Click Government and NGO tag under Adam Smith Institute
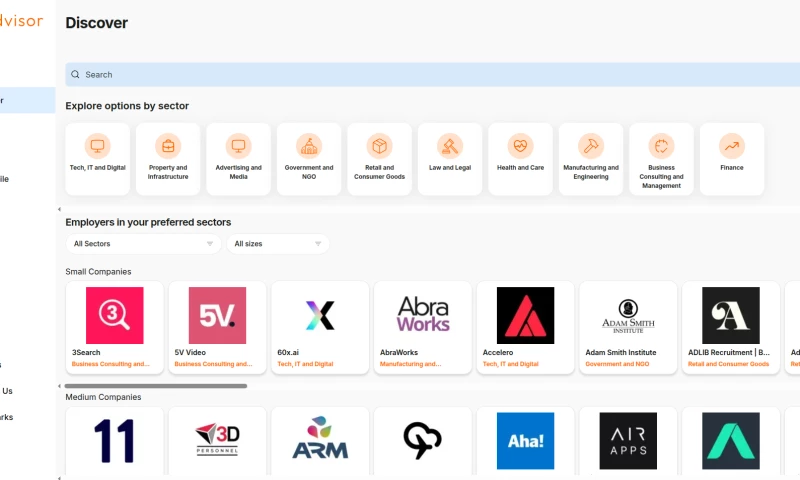800x480 pixels. (617, 364)
